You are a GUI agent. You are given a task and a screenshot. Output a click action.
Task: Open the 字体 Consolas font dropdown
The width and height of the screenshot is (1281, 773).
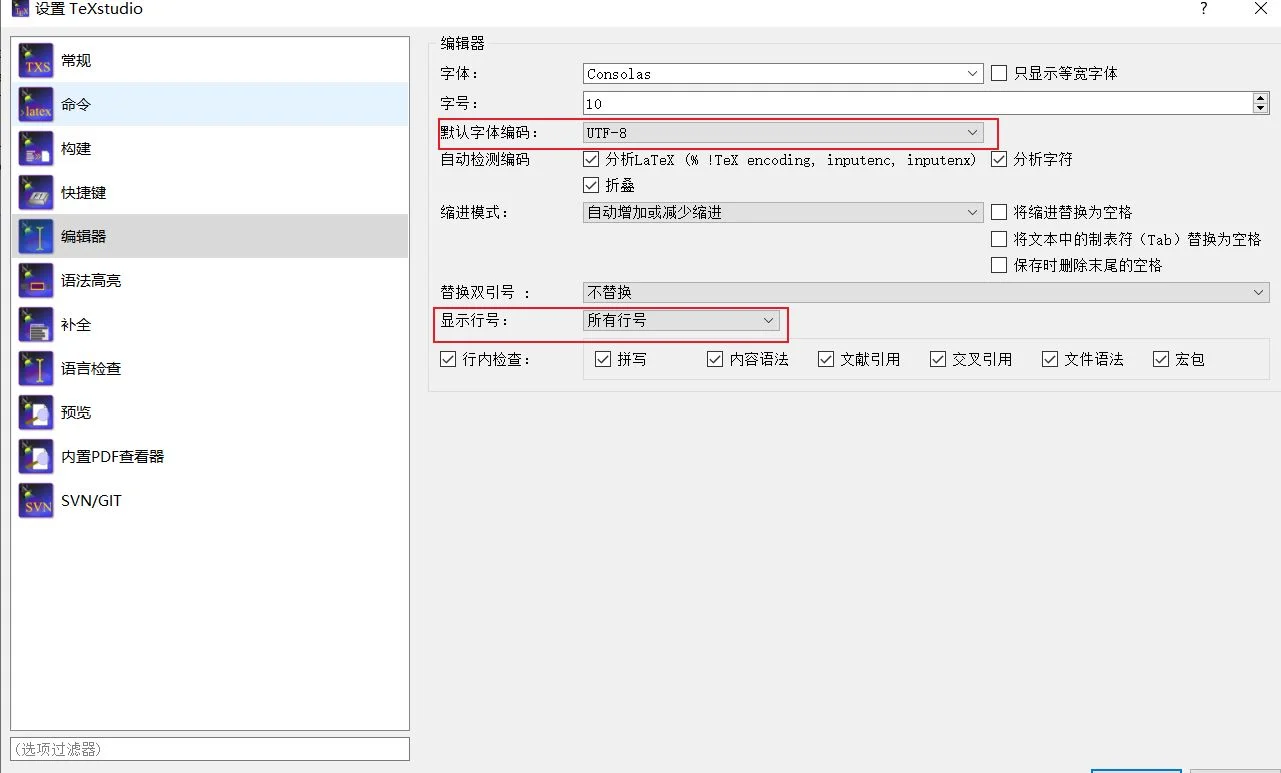[783, 74]
